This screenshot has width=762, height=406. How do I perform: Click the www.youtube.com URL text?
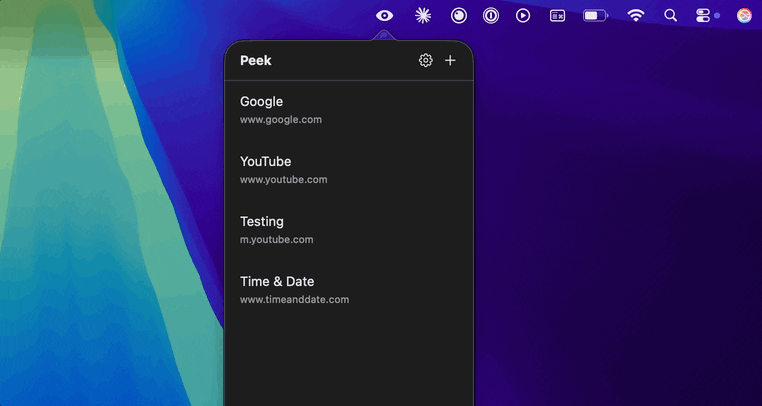(x=284, y=179)
